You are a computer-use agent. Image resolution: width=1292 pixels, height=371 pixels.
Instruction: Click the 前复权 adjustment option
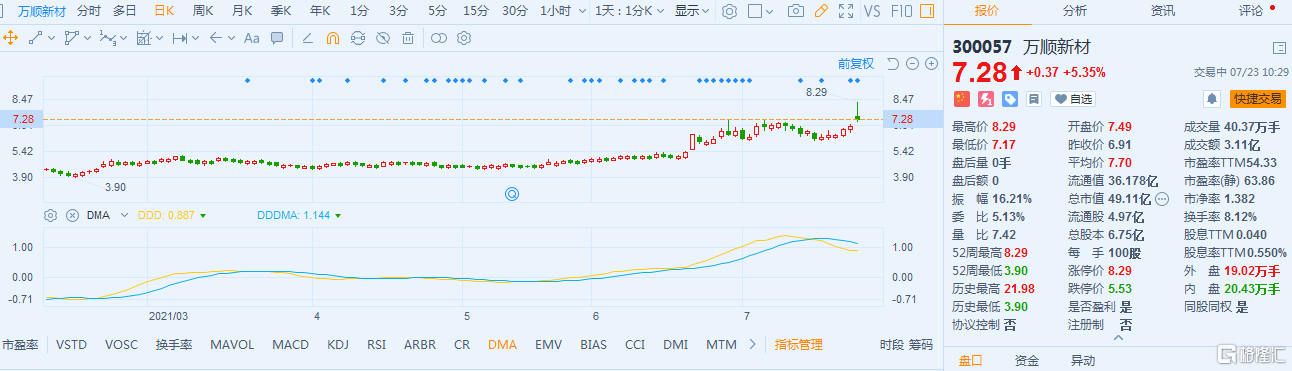(x=856, y=63)
